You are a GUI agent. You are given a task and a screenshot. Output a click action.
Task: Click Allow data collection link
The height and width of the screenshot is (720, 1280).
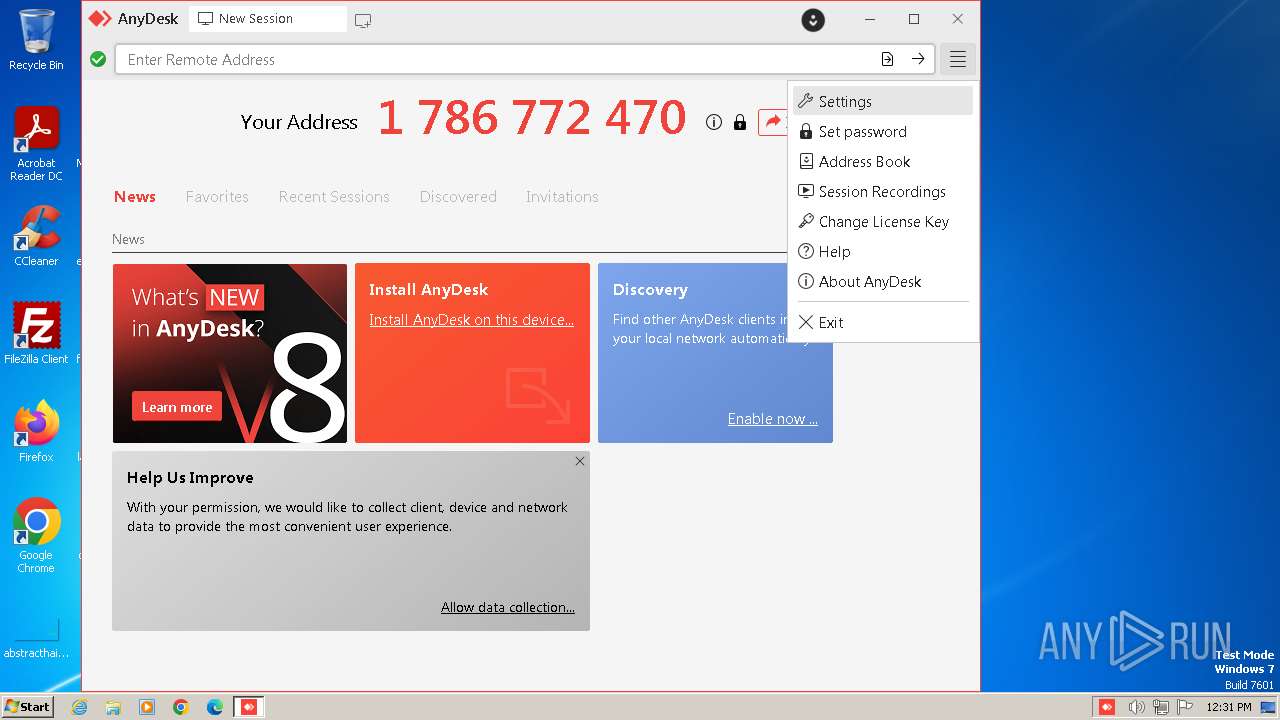point(508,607)
